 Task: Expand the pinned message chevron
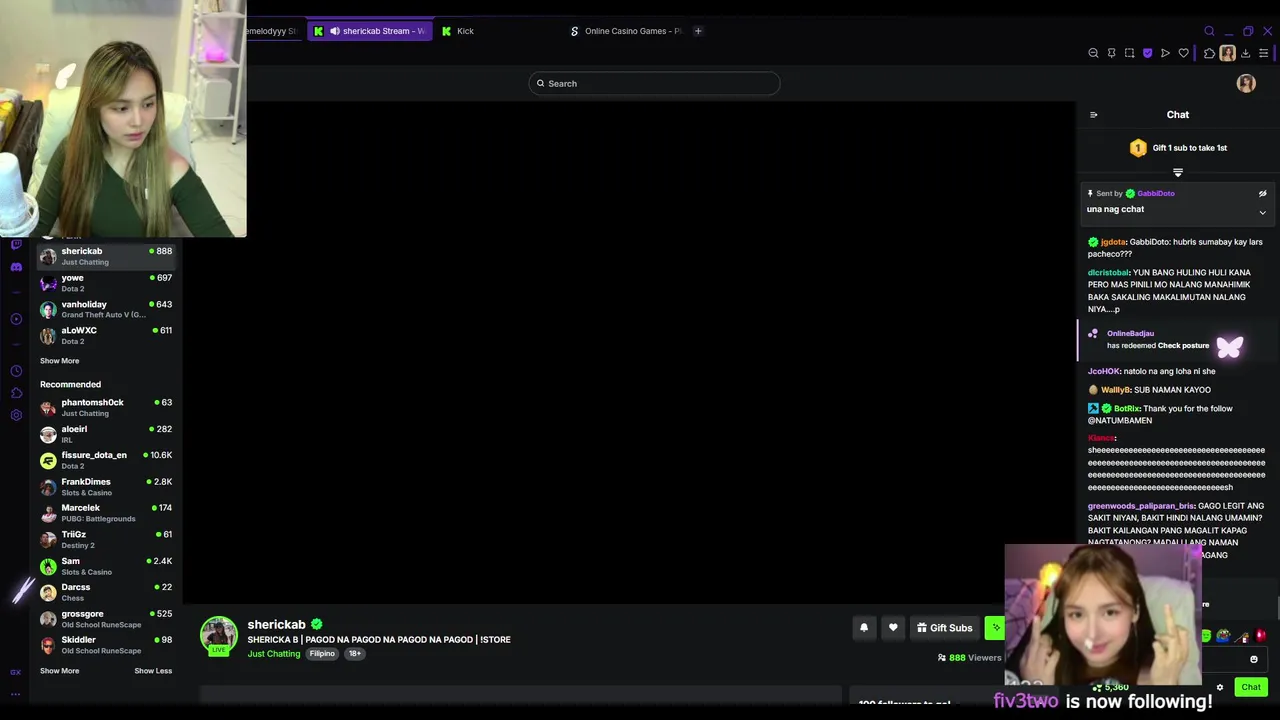[x=1262, y=212]
